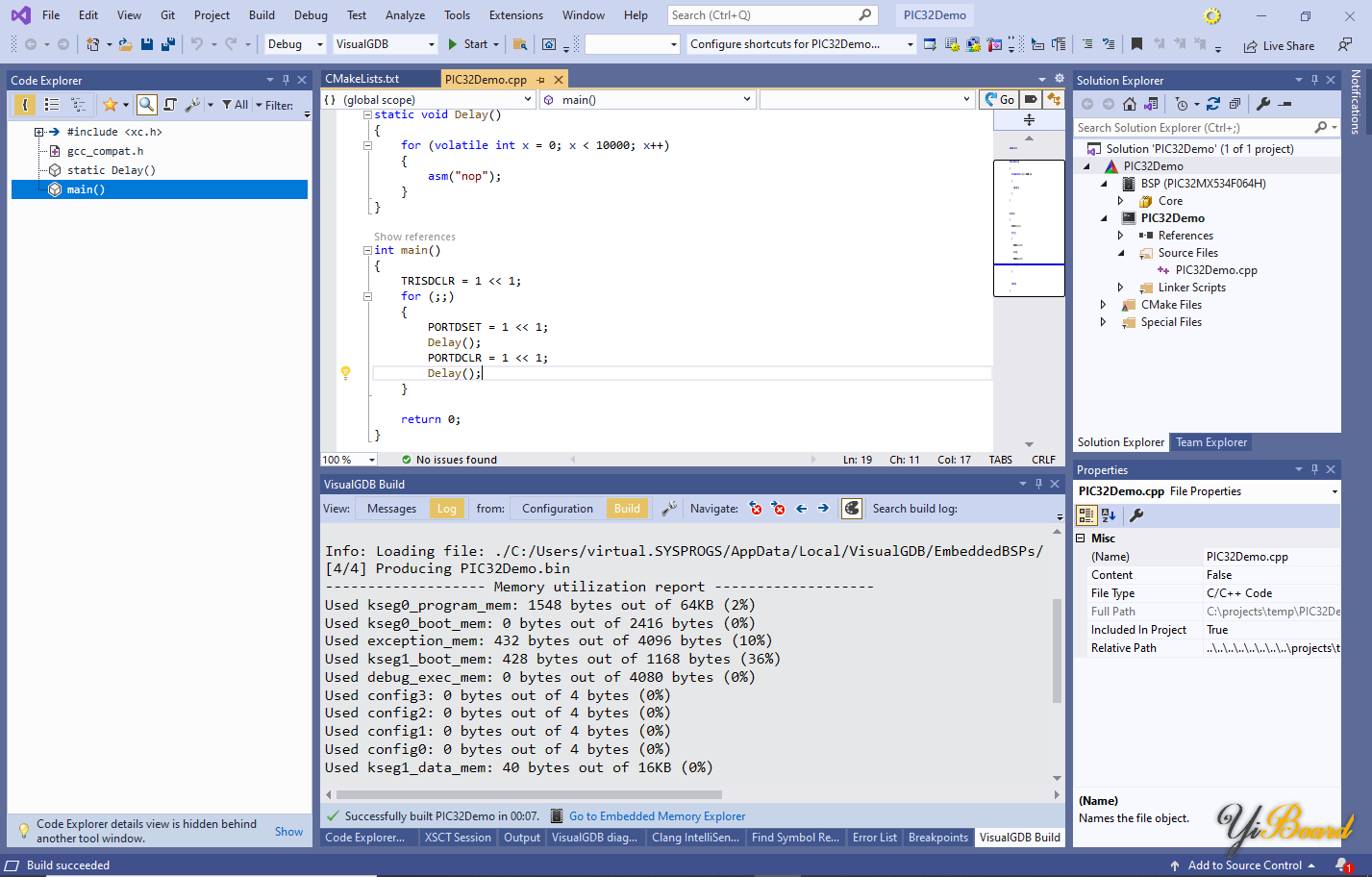Click the light bulb quick action icon
Screen dimensions: 1372x877
pyautogui.click(x=346, y=373)
